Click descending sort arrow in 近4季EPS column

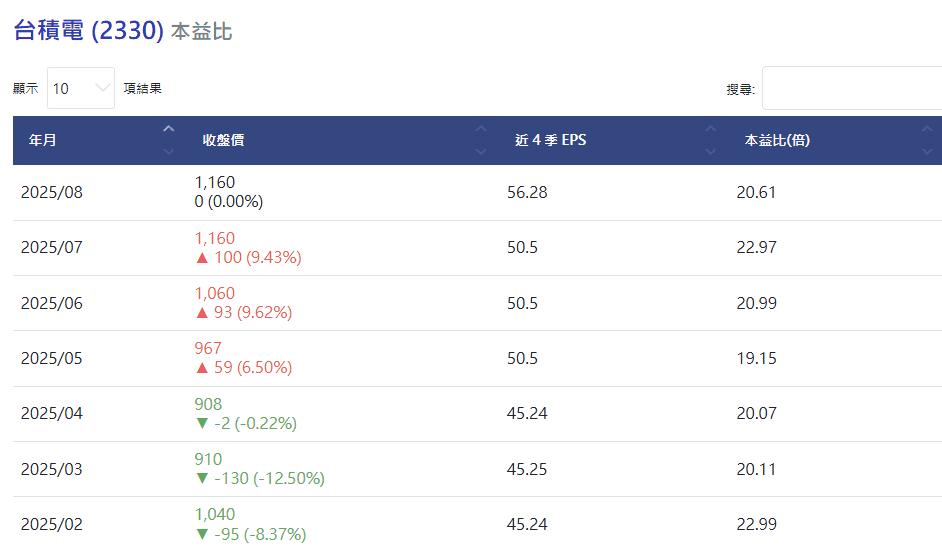point(711,151)
